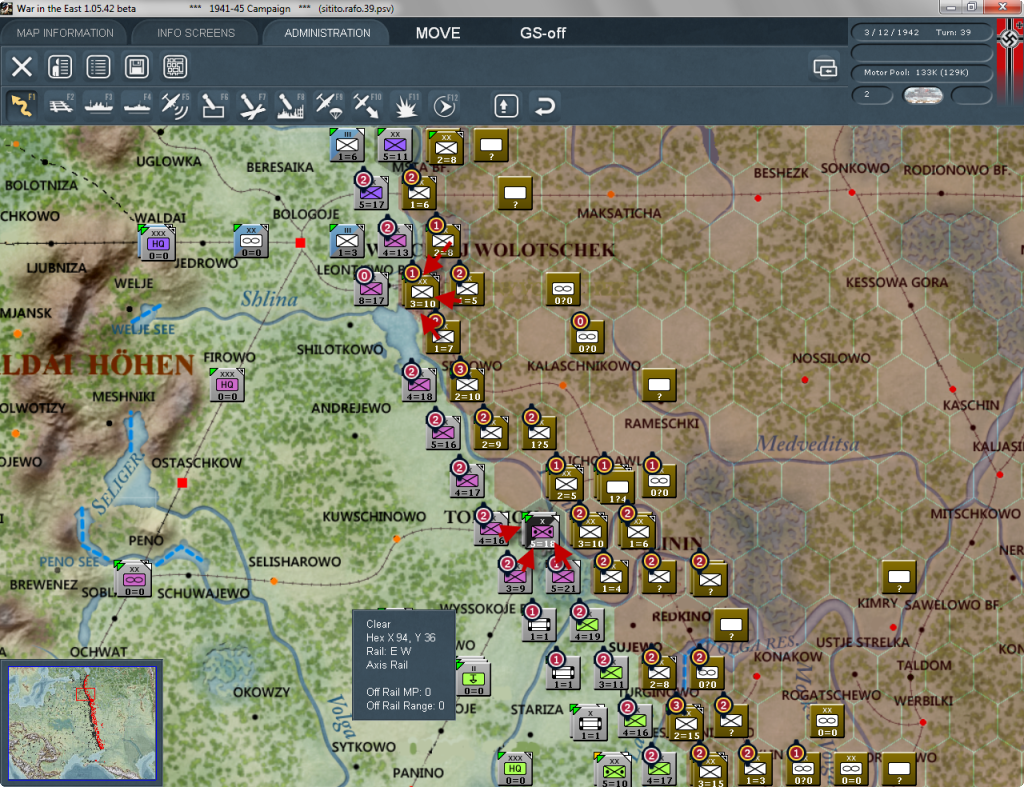Select the air recon mode icon (F5)
Screen dimensions: 1024x787
[175, 105]
